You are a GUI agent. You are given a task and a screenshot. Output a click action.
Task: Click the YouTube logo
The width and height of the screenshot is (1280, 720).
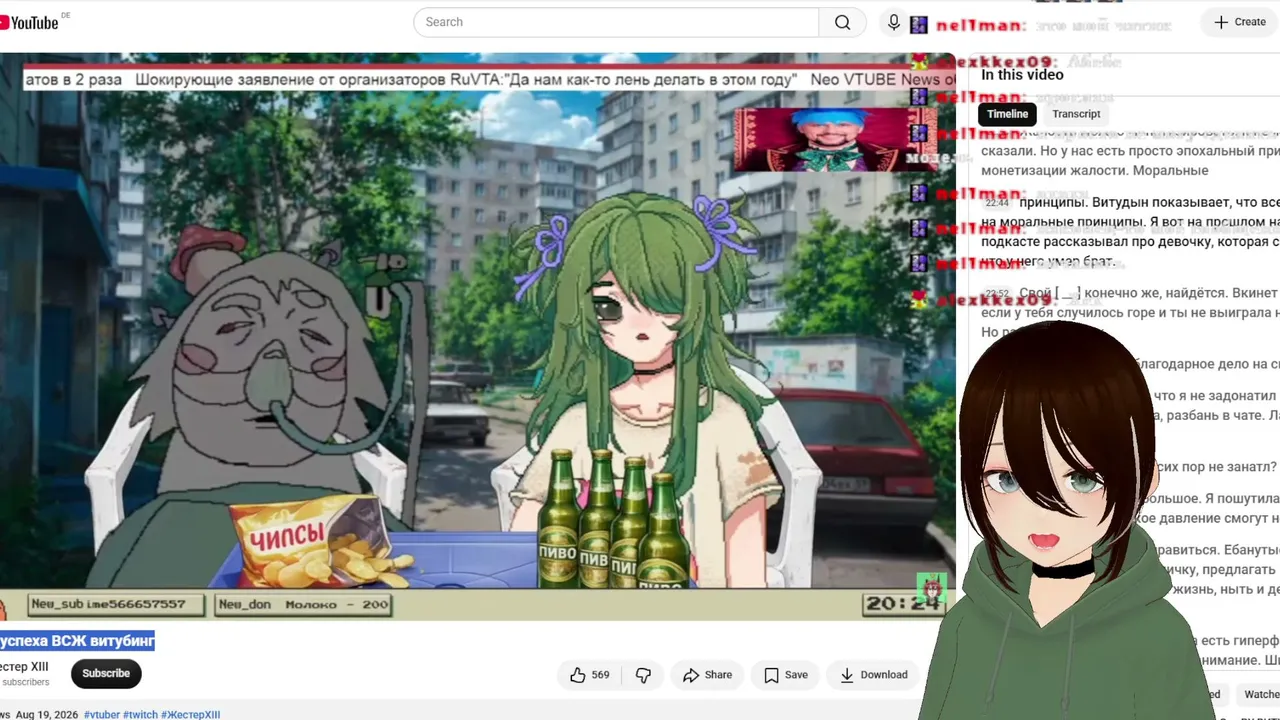click(x=29, y=22)
